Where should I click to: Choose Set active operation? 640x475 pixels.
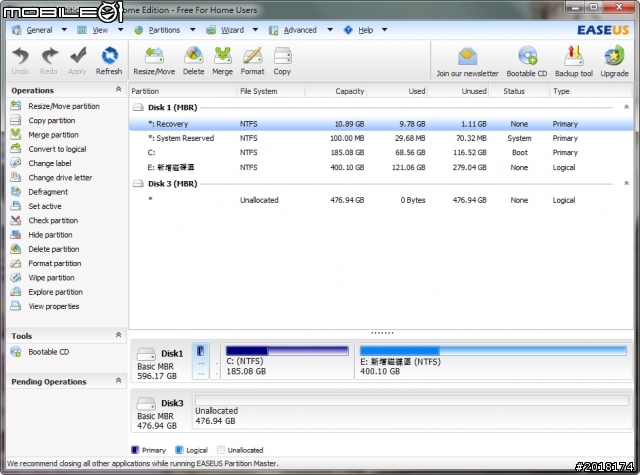pos(36,206)
